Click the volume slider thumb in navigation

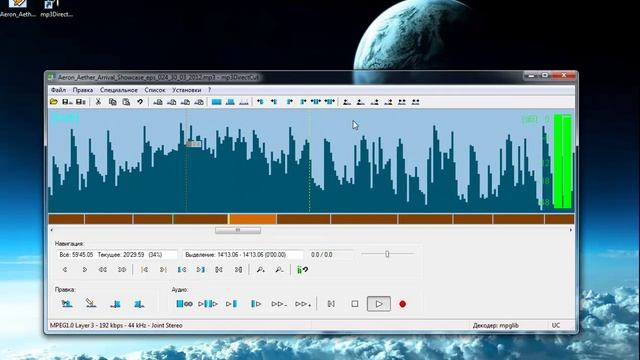click(387, 254)
